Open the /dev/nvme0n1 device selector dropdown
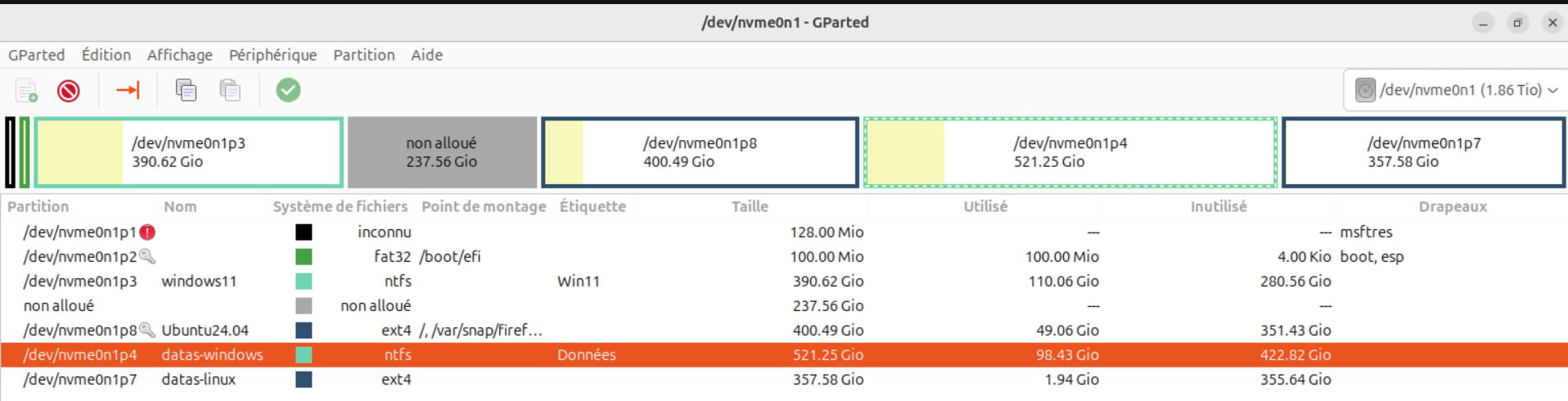This screenshot has height=401, width=1568. pyautogui.click(x=1456, y=90)
